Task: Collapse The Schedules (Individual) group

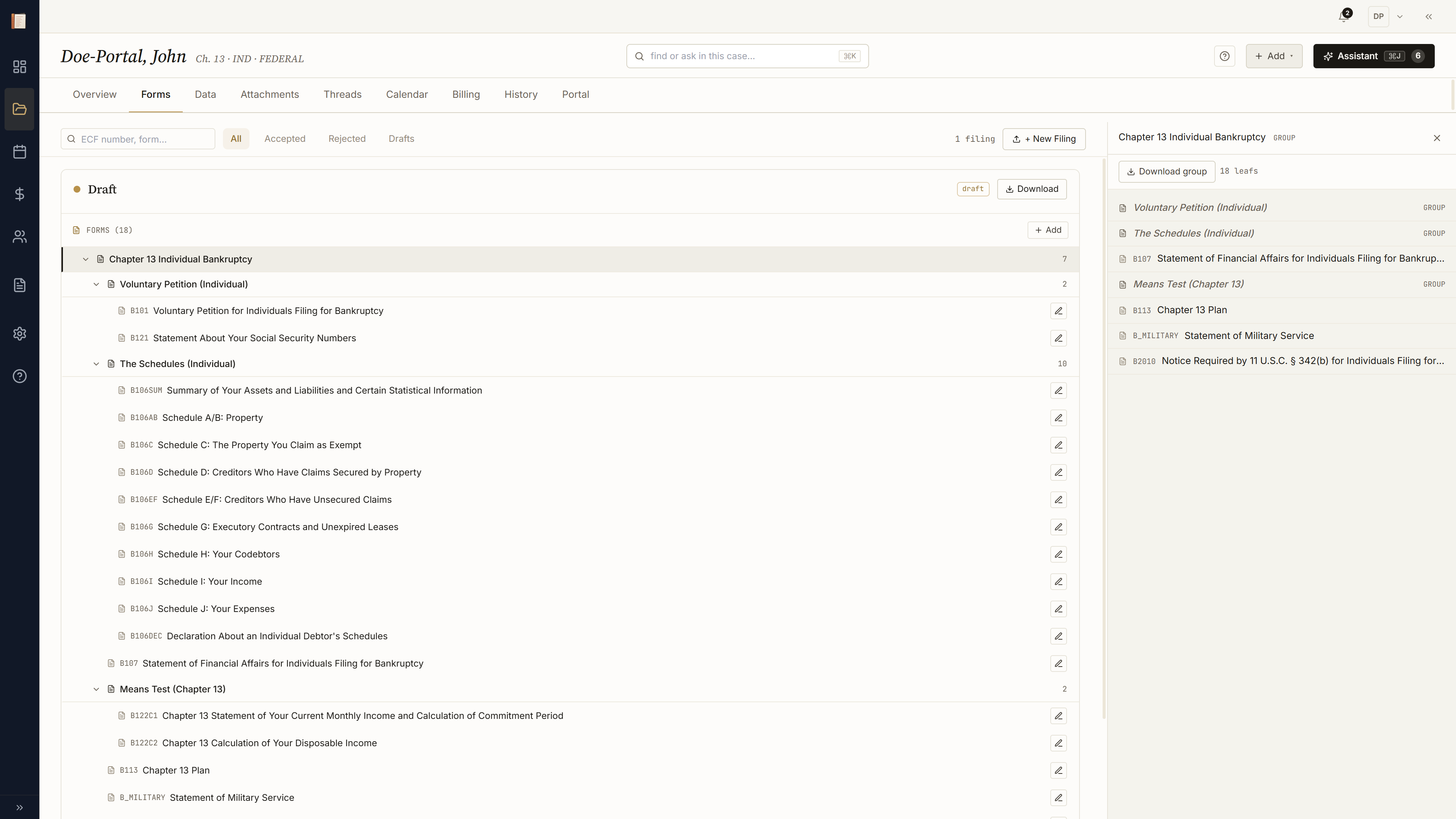Action: 96,364
